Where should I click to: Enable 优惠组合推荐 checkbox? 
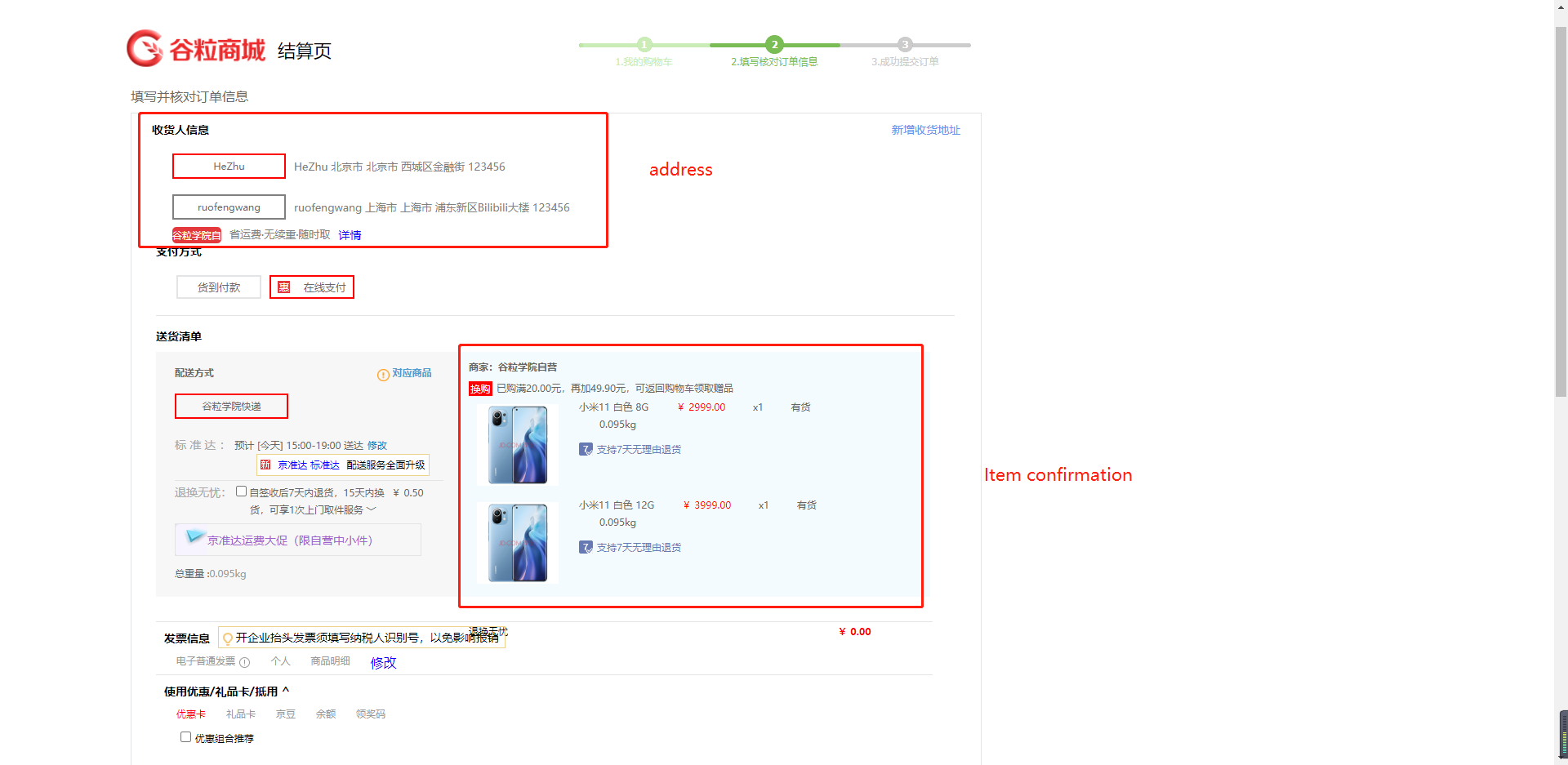coord(185,737)
